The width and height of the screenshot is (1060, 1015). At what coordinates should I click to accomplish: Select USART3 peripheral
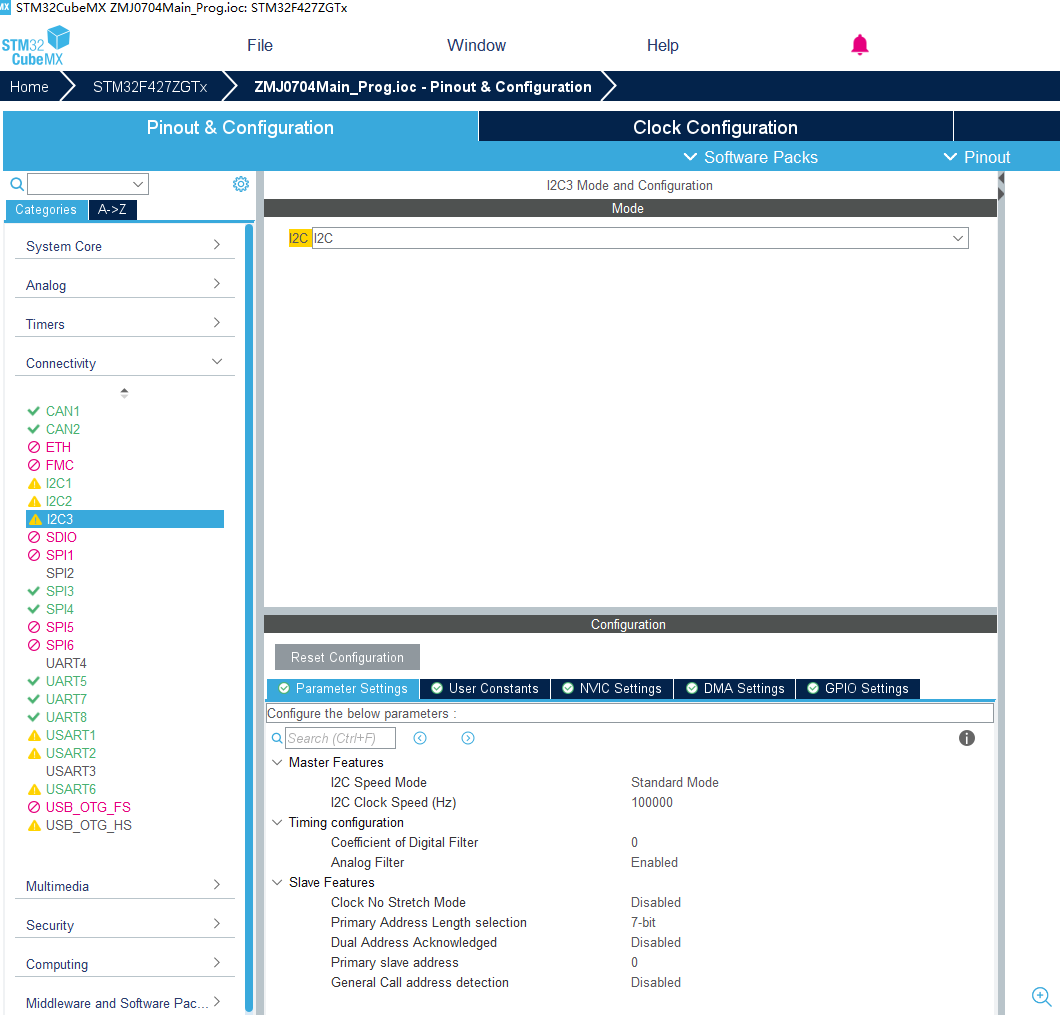point(71,771)
